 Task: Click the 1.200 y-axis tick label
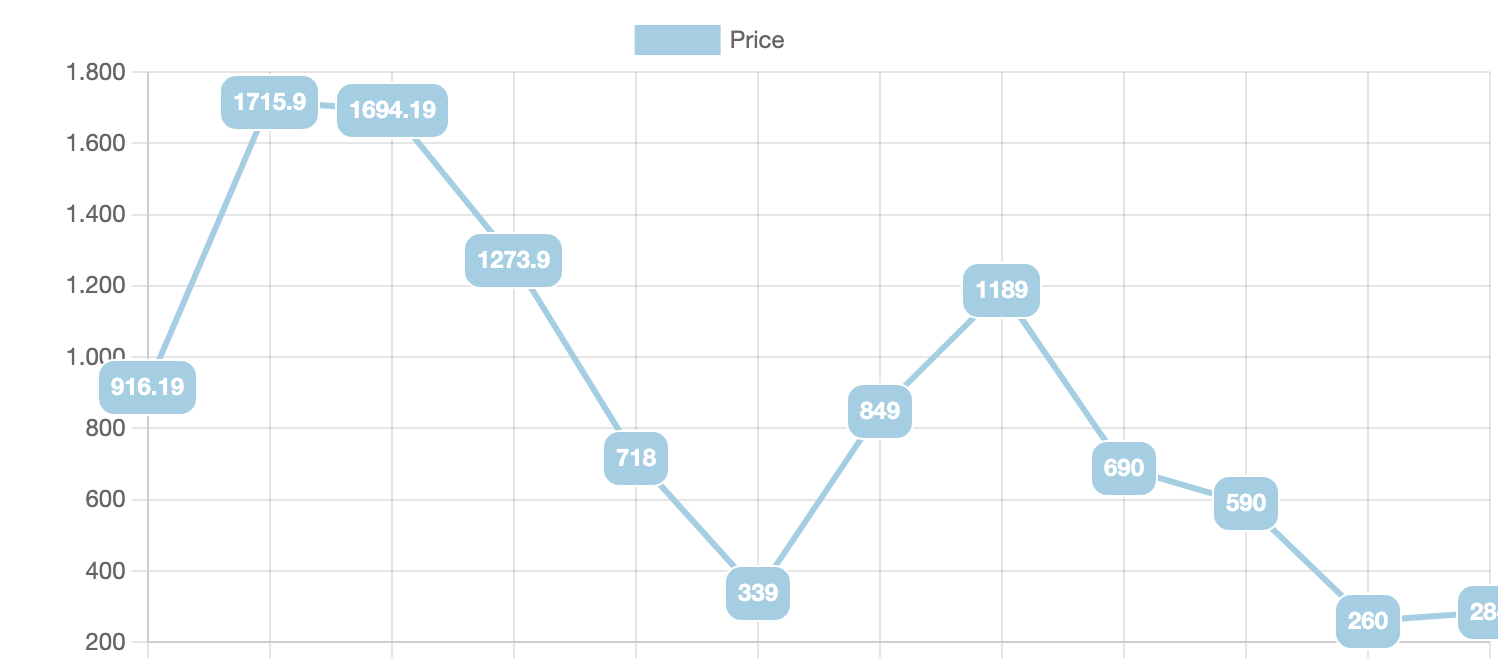click(x=95, y=286)
